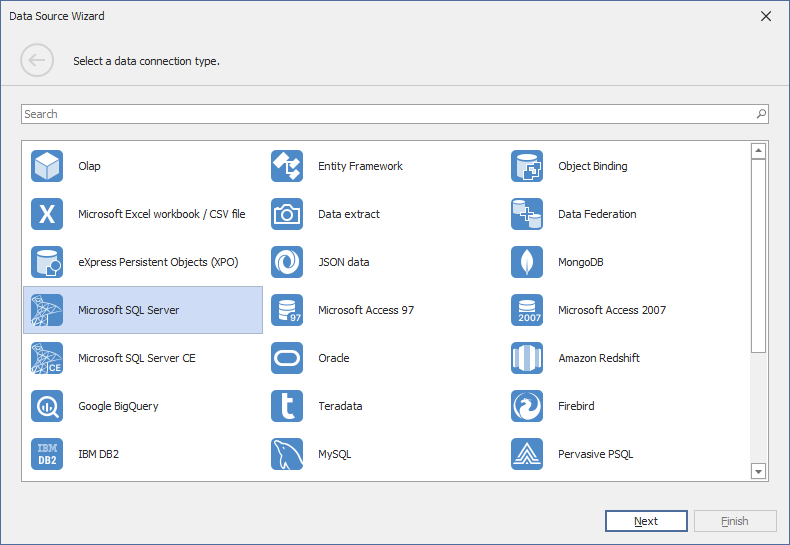
Task: Choose the Amazon Redshift icon
Action: (526, 358)
